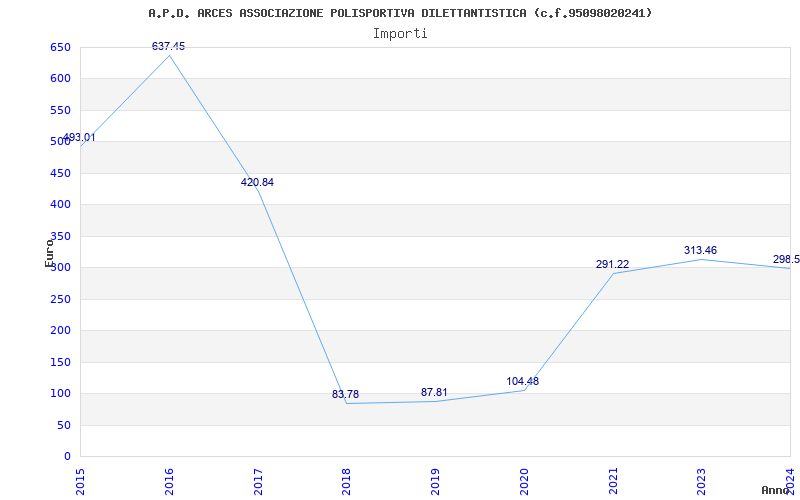Viewport: 800px width, 500px height.
Task: Click the 0 y-axis tick label
Action: point(67,456)
